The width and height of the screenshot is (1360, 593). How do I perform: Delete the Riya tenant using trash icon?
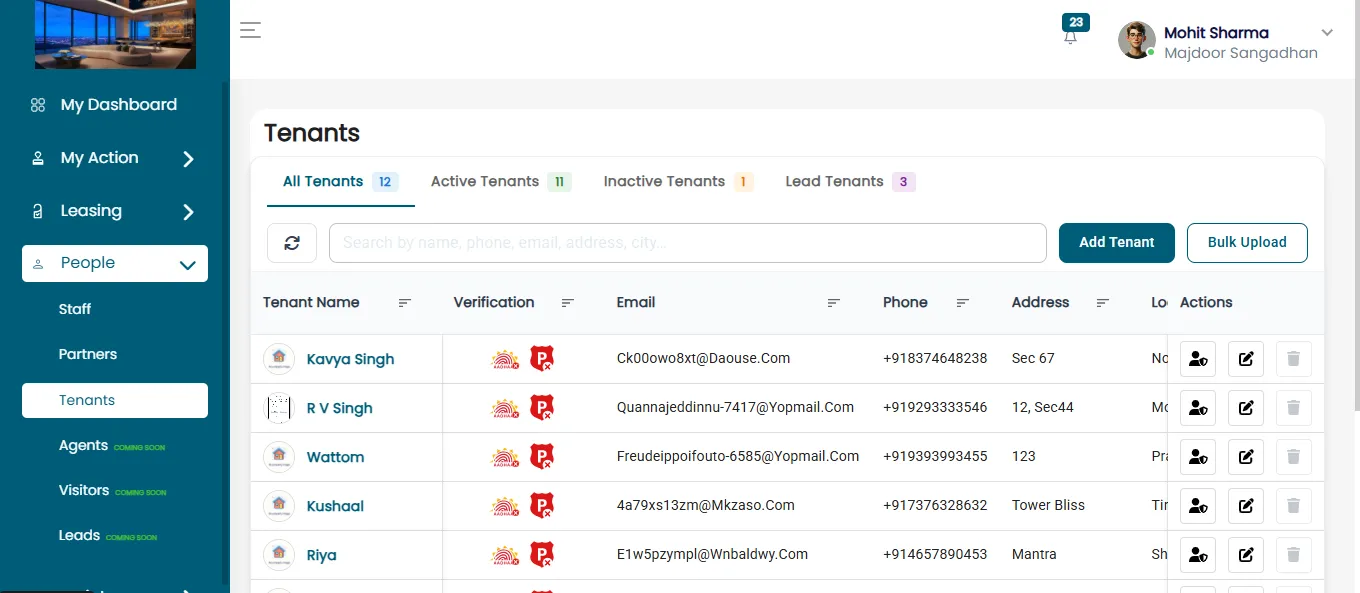click(x=1293, y=555)
